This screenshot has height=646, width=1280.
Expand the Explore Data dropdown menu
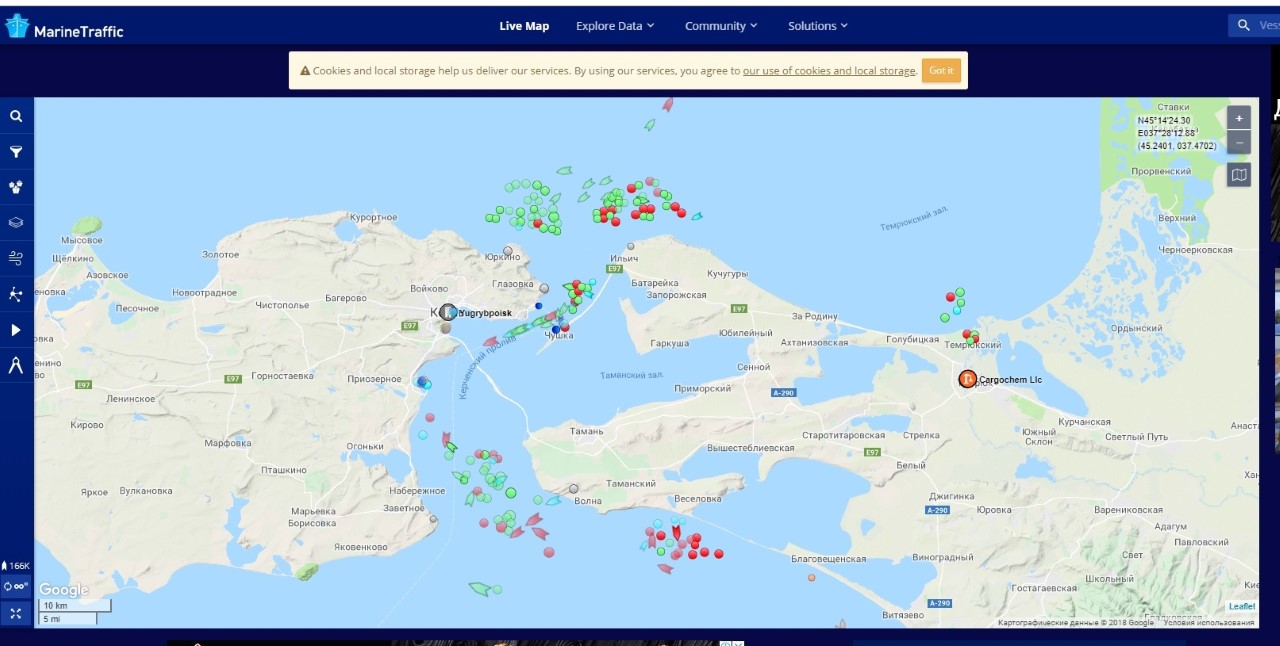click(x=615, y=26)
